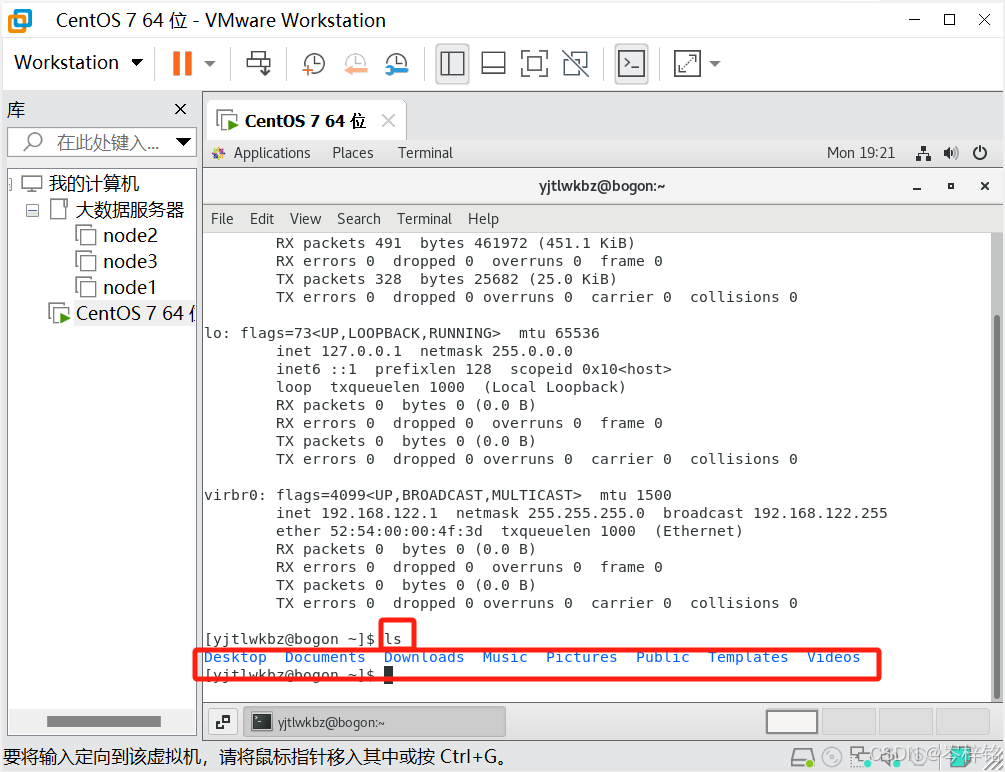Open the Terminal menu in terminal menubar

(424, 219)
